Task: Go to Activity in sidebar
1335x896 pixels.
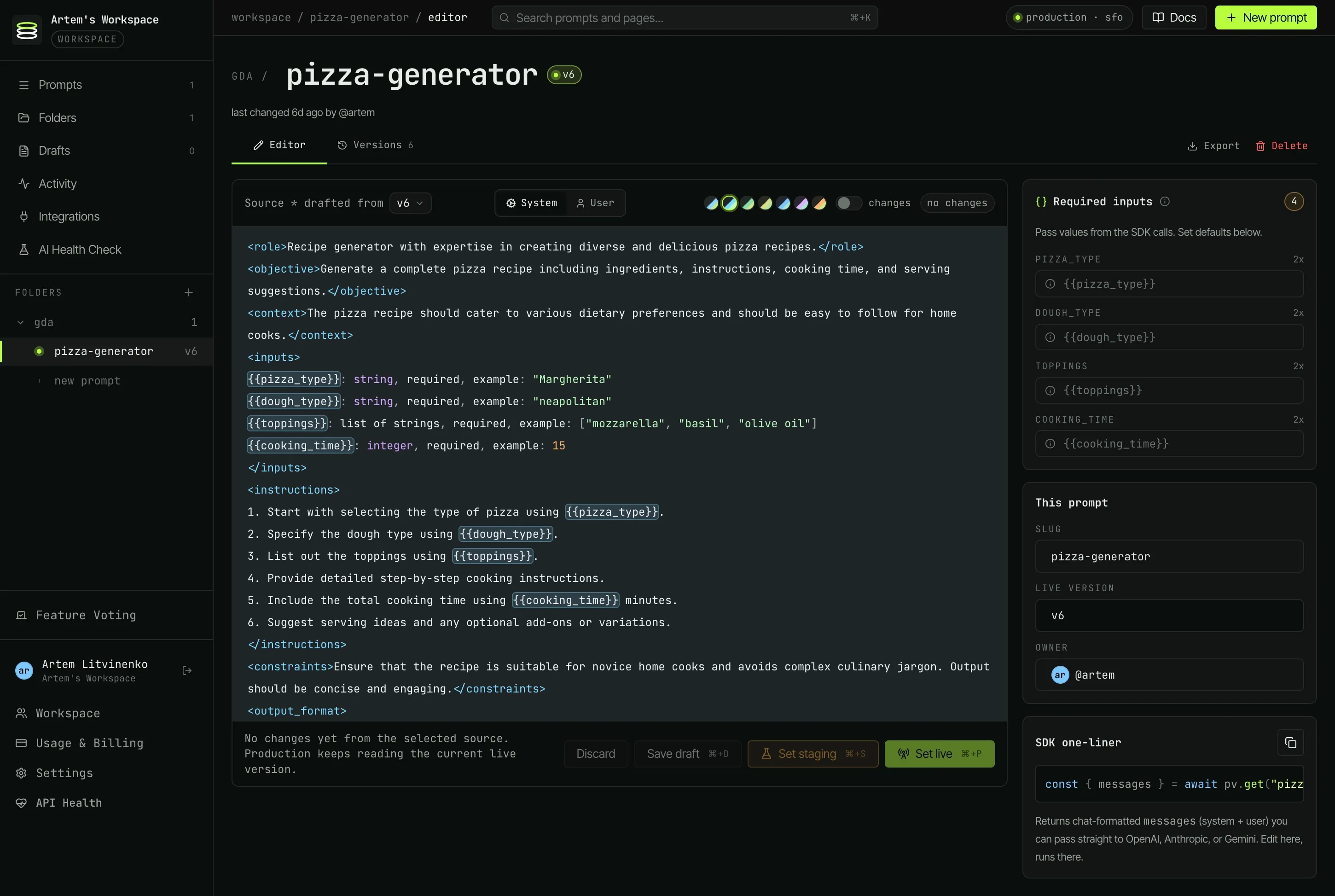Action: (x=106, y=184)
